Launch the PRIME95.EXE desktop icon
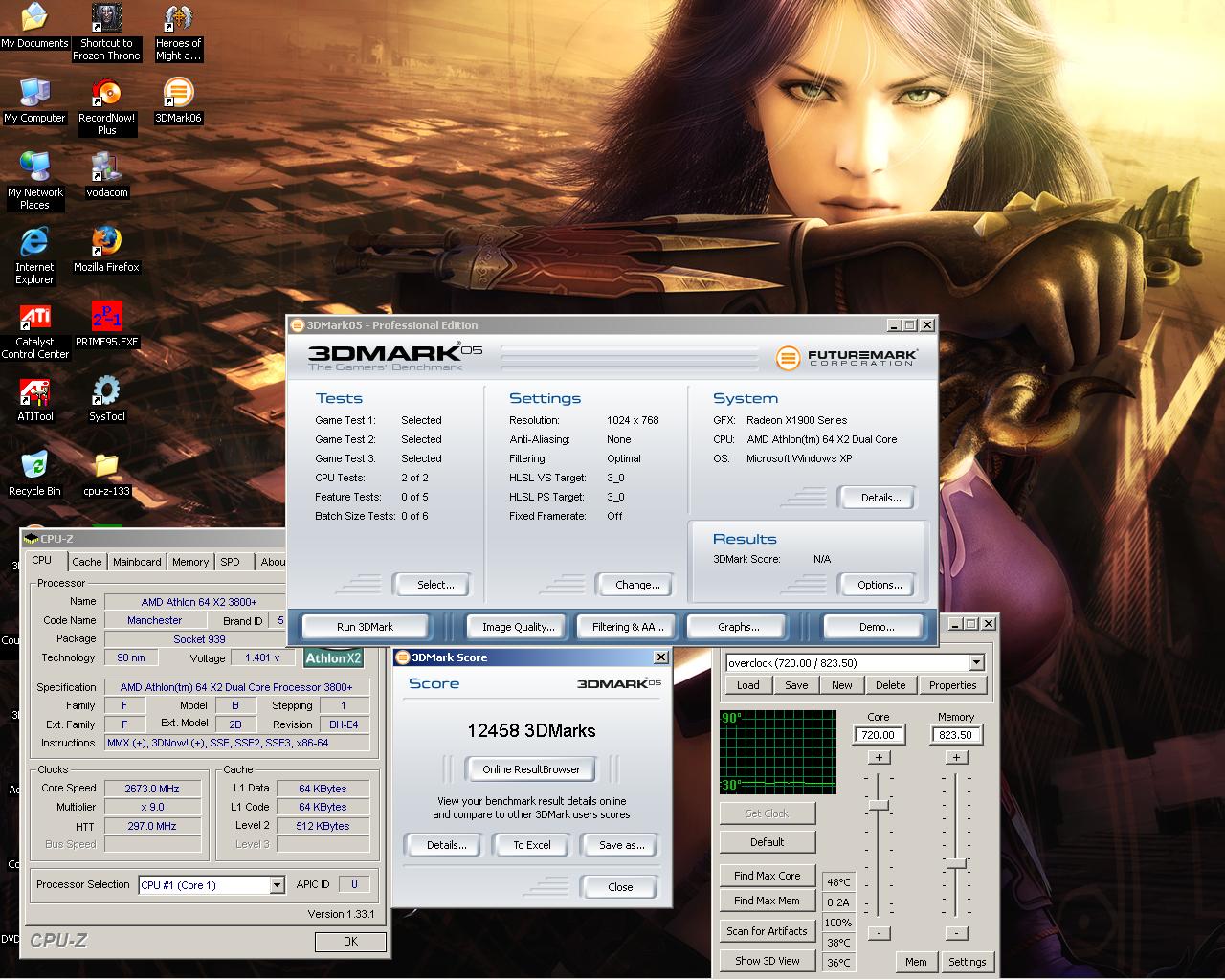The height and width of the screenshot is (980, 1225). [x=106, y=318]
